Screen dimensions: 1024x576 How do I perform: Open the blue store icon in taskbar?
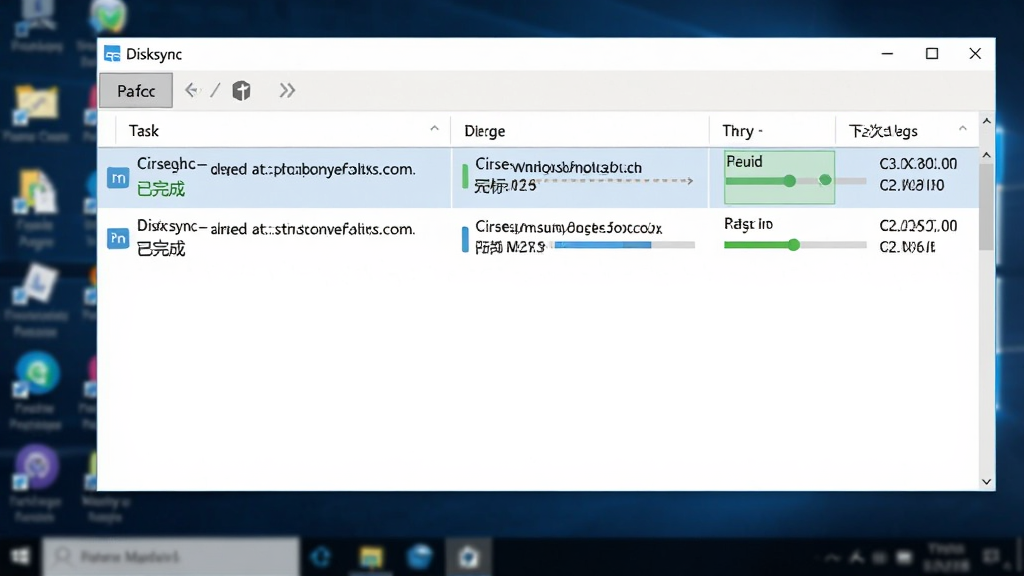(x=420, y=557)
